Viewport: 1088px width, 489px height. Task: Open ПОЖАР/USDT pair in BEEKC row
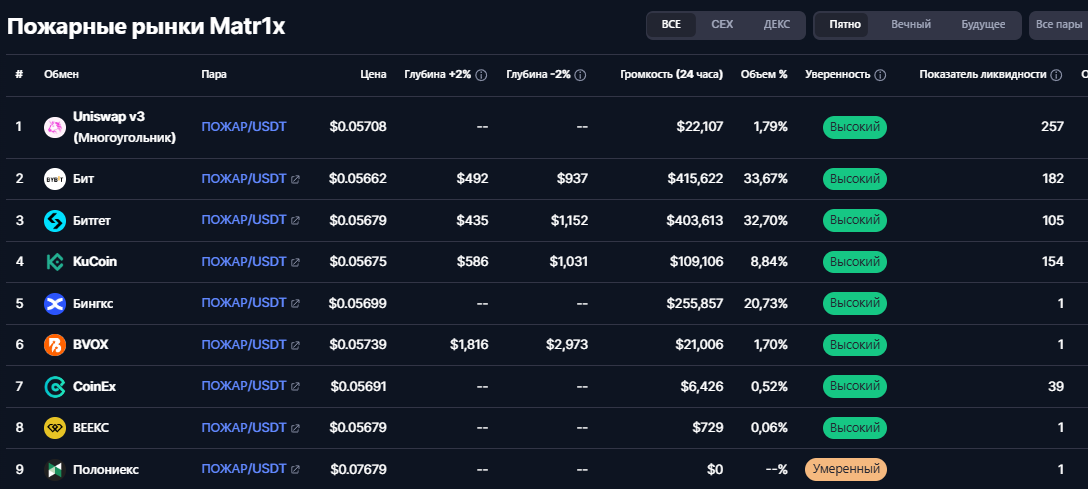(x=244, y=427)
